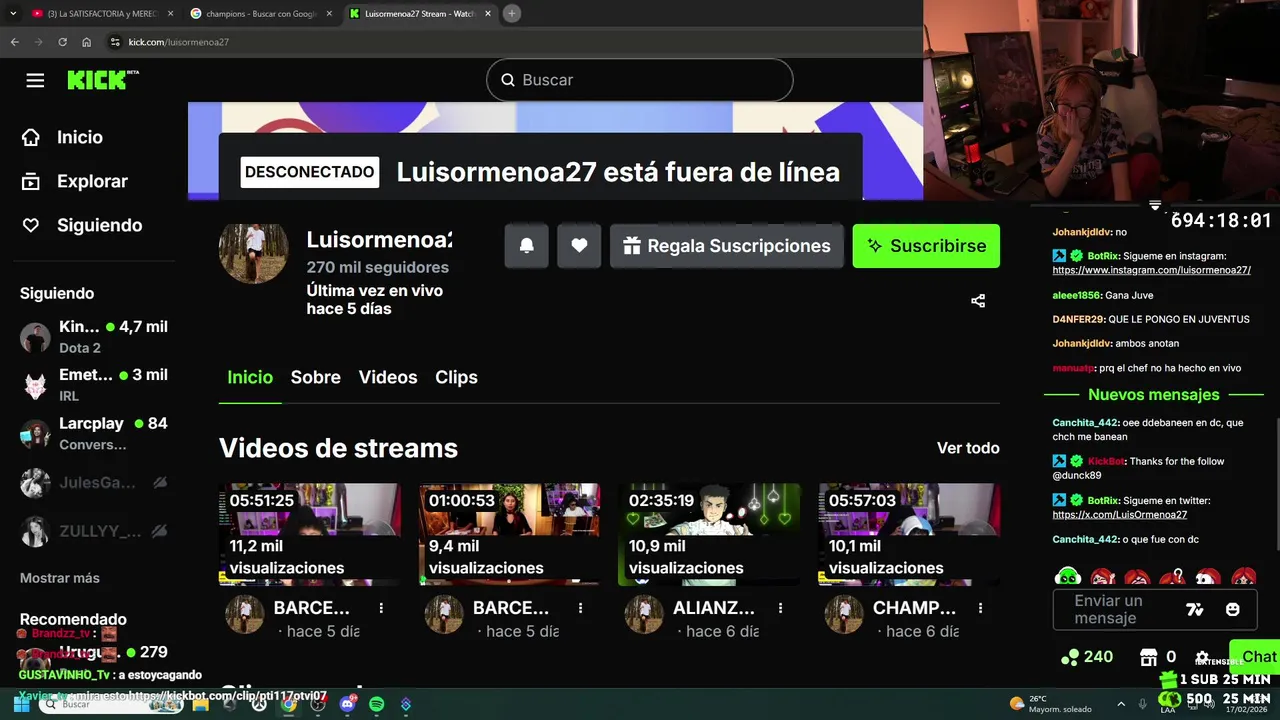Open the Windows Start menu

point(21,704)
